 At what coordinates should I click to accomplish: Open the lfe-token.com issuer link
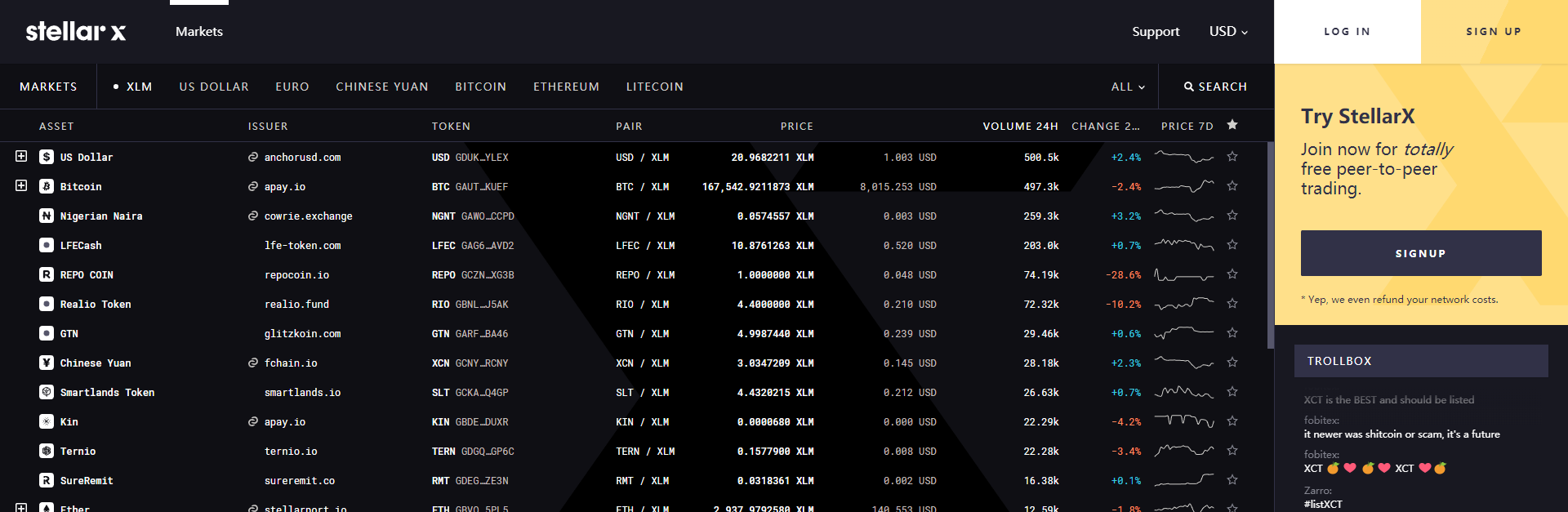pos(303,245)
